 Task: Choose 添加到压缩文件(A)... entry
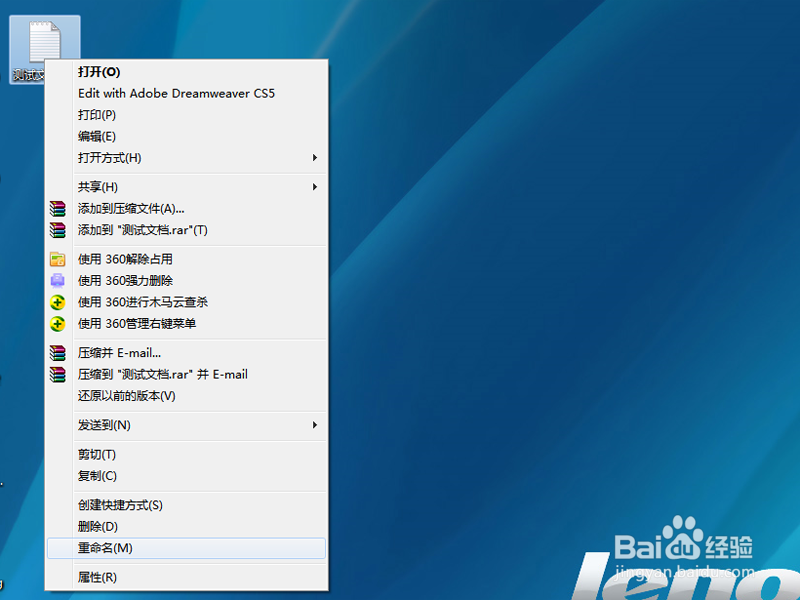click(186, 209)
